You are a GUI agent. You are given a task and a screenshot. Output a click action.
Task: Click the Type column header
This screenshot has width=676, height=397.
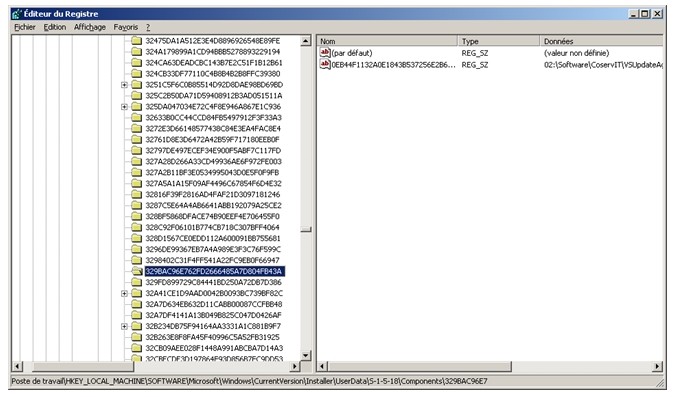[499, 41]
